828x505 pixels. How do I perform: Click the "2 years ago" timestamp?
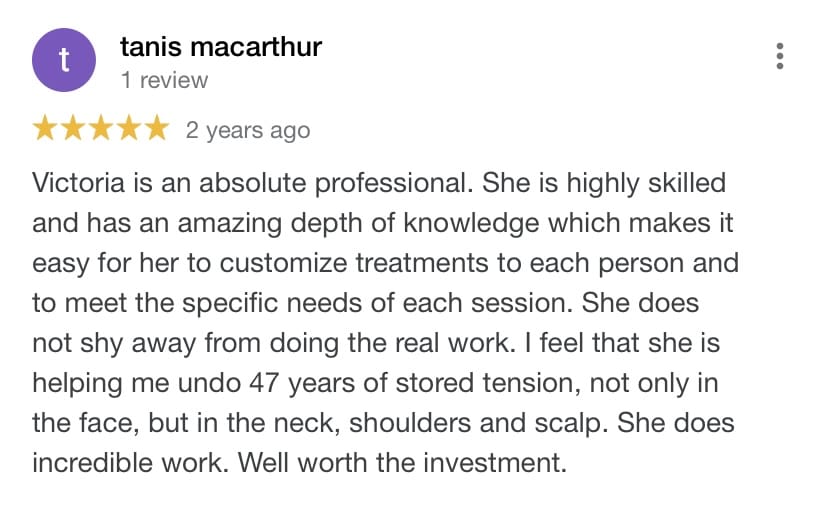coord(248,130)
